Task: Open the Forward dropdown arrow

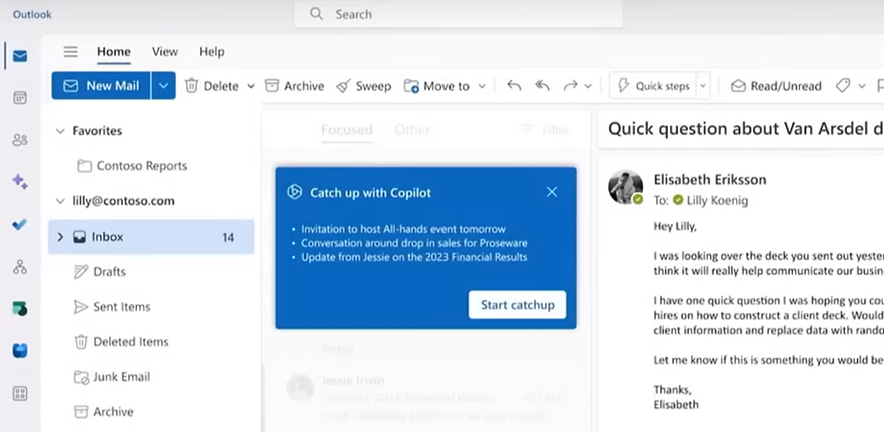Action: [588, 86]
